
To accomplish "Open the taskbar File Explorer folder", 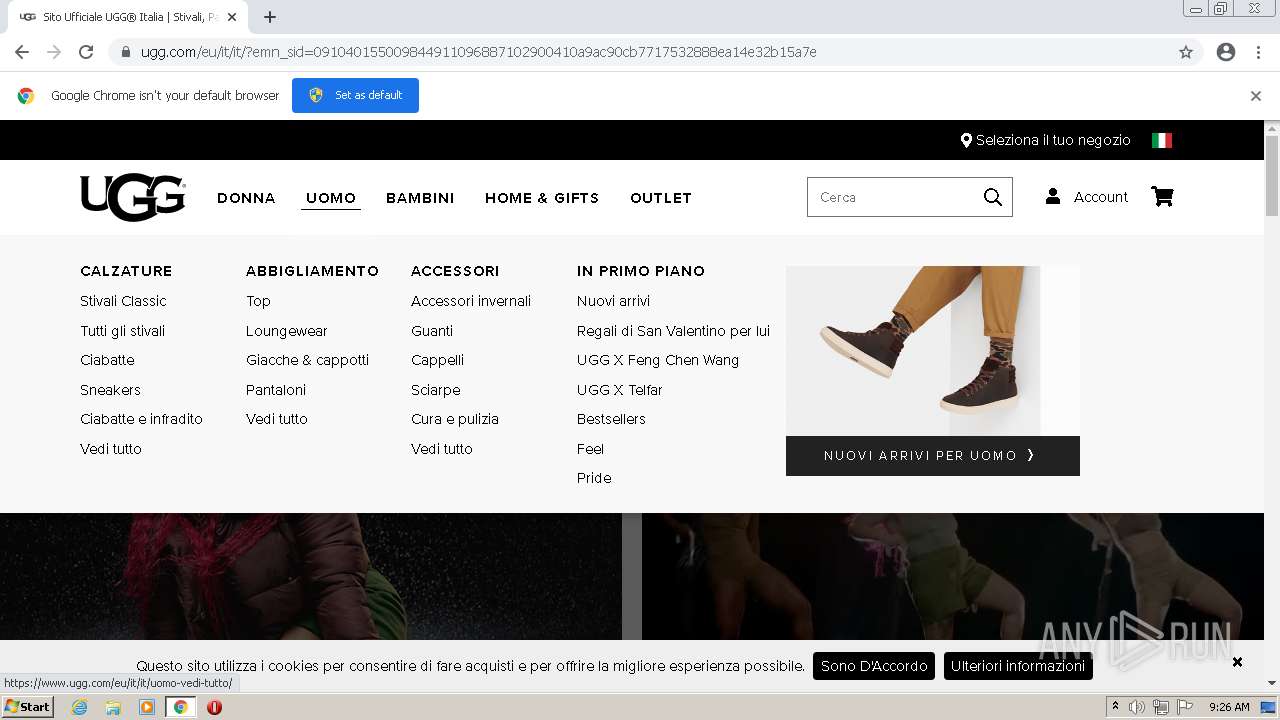I will 113,707.
